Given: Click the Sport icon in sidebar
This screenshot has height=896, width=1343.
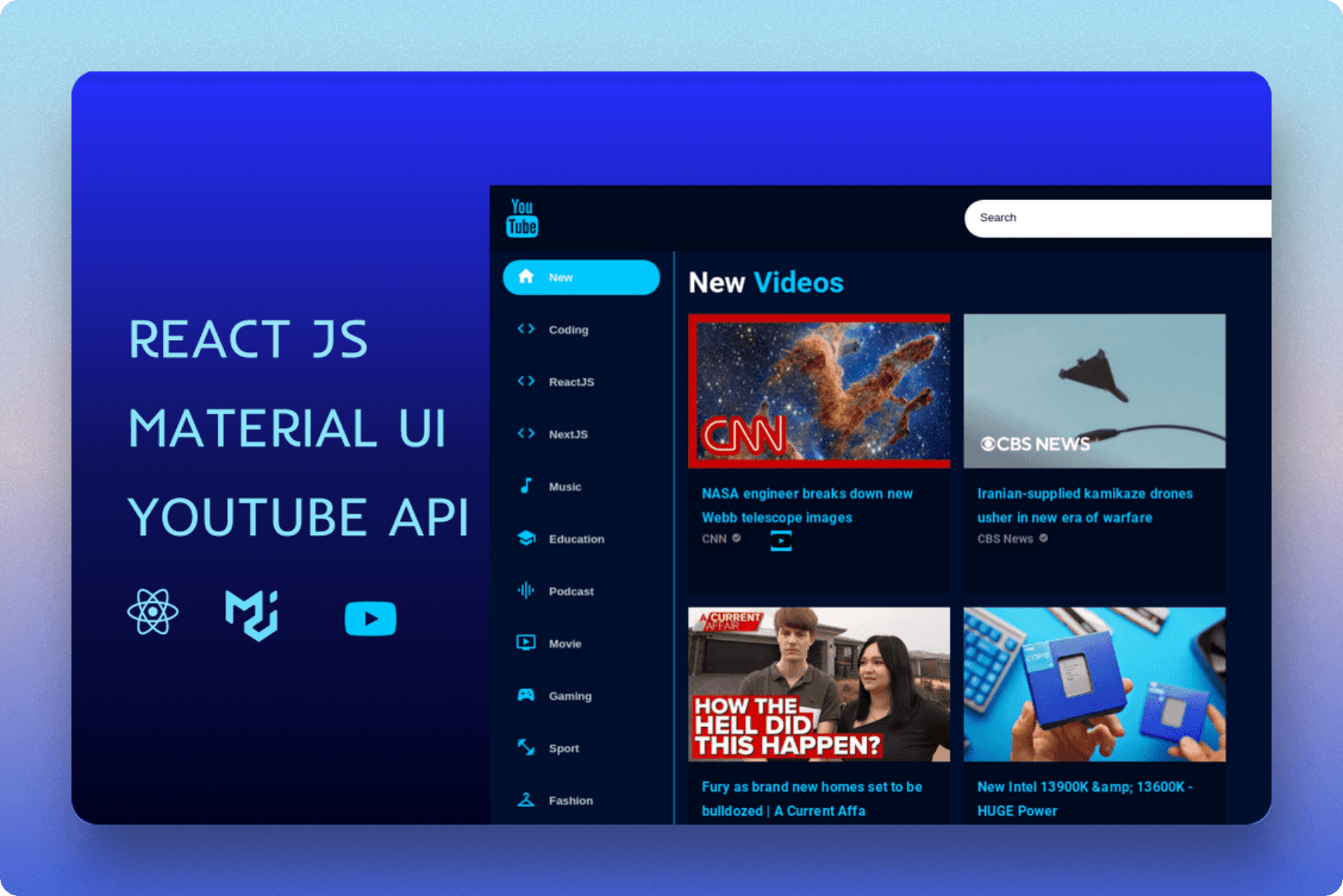Looking at the screenshot, I should pos(526,747).
